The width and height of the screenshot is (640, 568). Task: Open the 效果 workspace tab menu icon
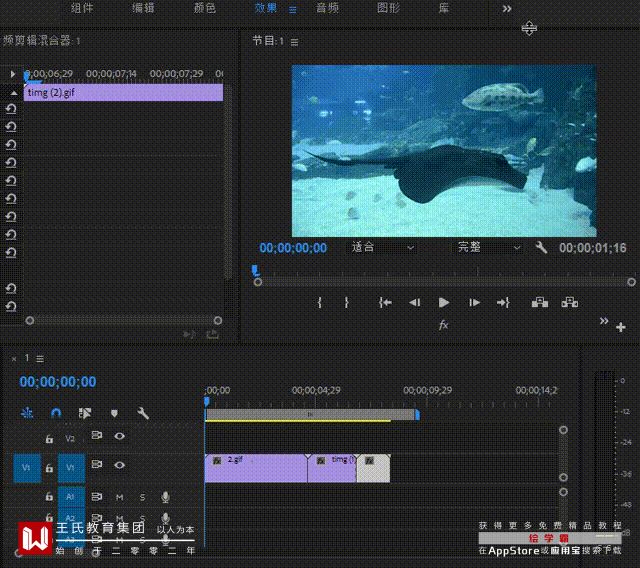click(293, 10)
